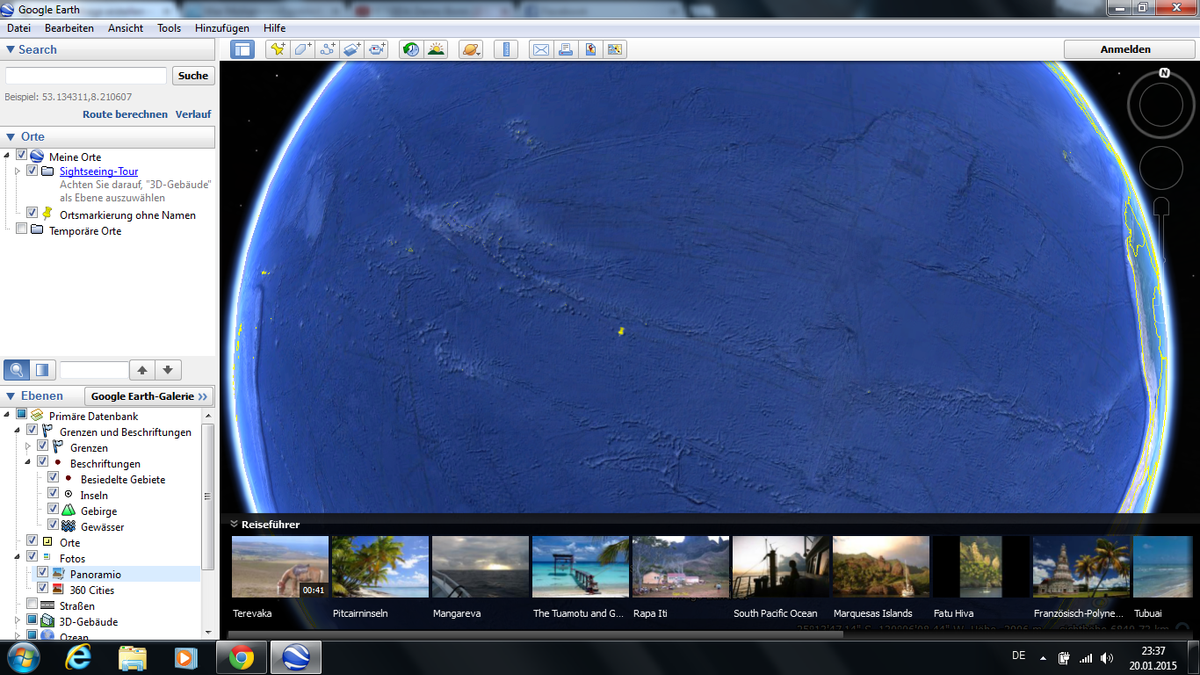Click the Route berechnen link
The height and width of the screenshot is (675, 1200).
[125, 114]
